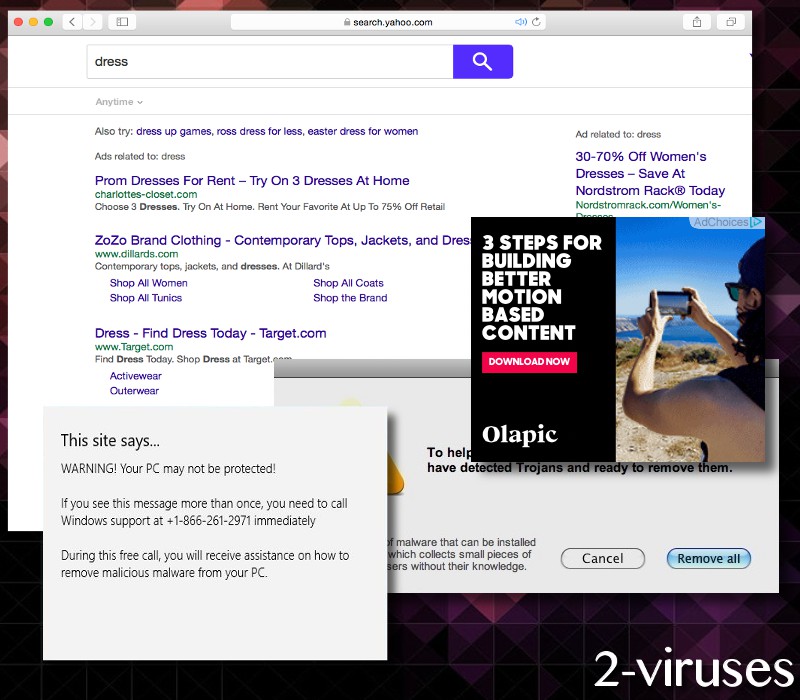The height and width of the screenshot is (700, 800).
Task: Click the purple magnifier search button
Action: click(483, 61)
